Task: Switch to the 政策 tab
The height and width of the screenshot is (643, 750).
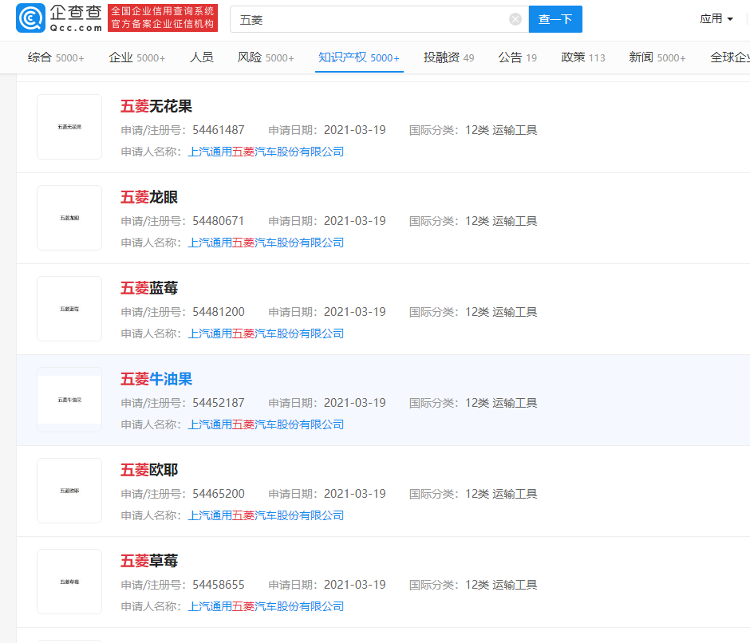Action: [x=583, y=57]
